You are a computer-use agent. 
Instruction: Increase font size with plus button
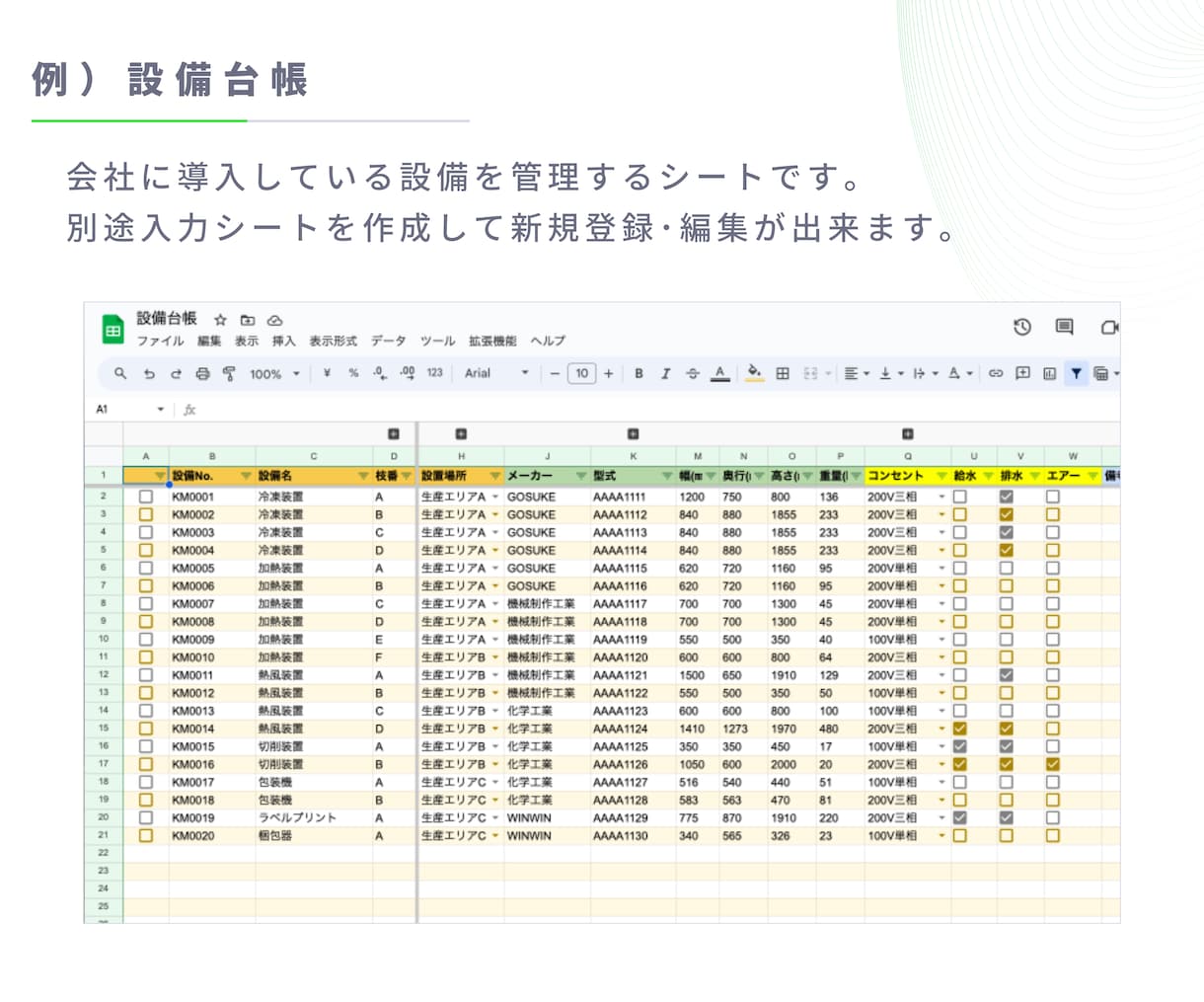[608, 373]
